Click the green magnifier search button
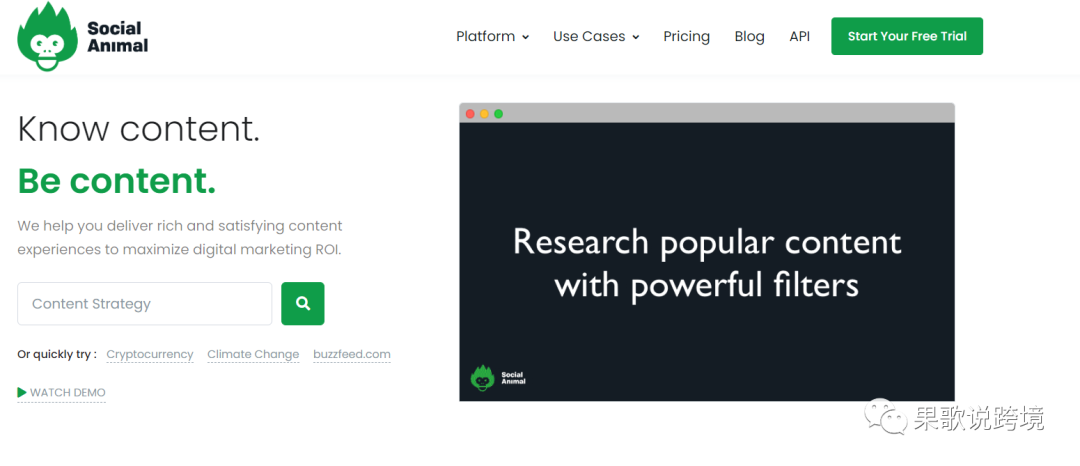Image resolution: width=1080 pixels, height=466 pixels. tap(302, 304)
